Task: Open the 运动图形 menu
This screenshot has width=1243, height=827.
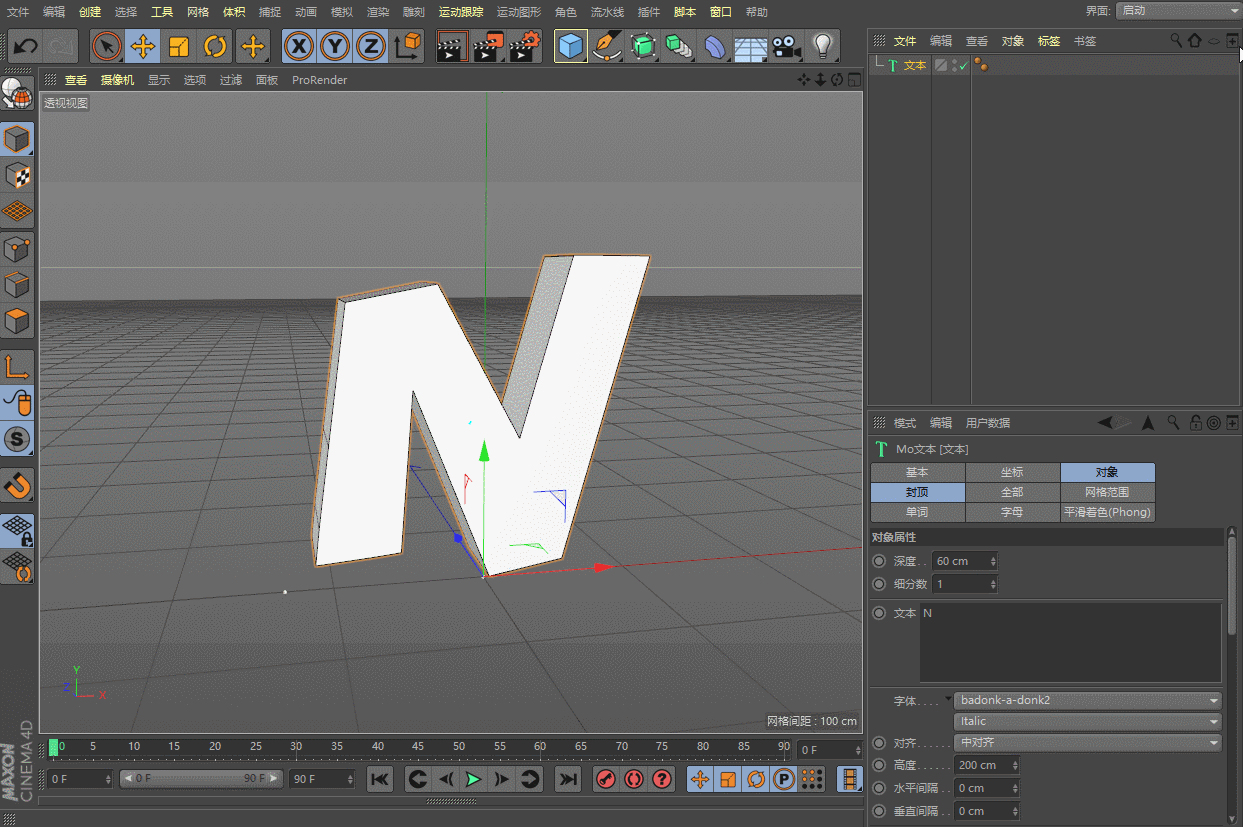Action: point(518,12)
